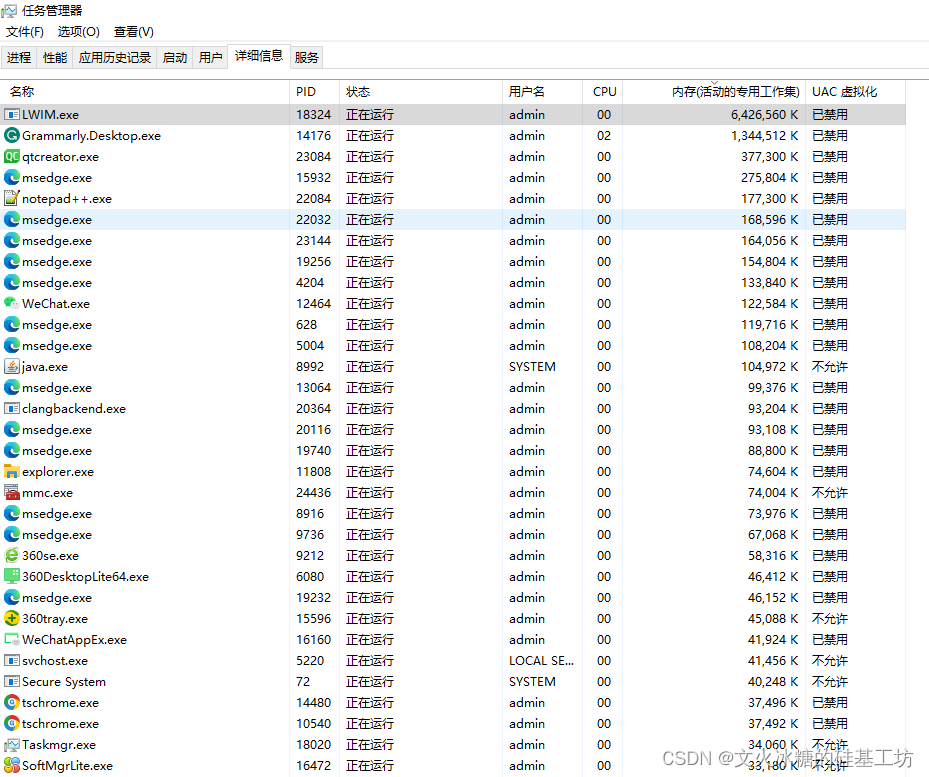The height and width of the screenshot is (777, 929).
Task: Click the SoftMgrLite.exe icon
Action: pyautogui.click(x=12, y=765)
